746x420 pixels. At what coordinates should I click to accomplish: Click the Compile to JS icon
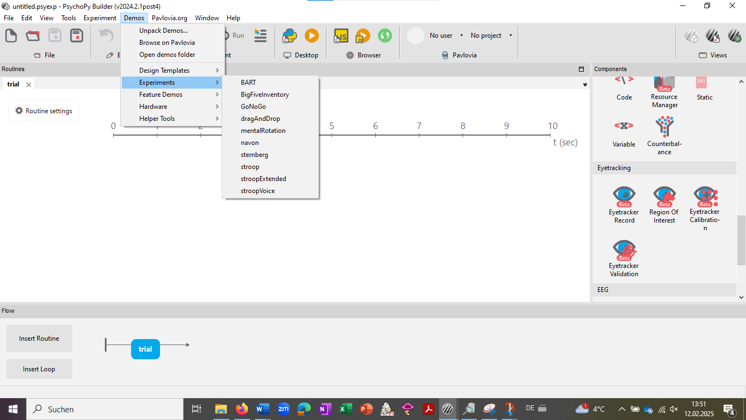[341, 36]
